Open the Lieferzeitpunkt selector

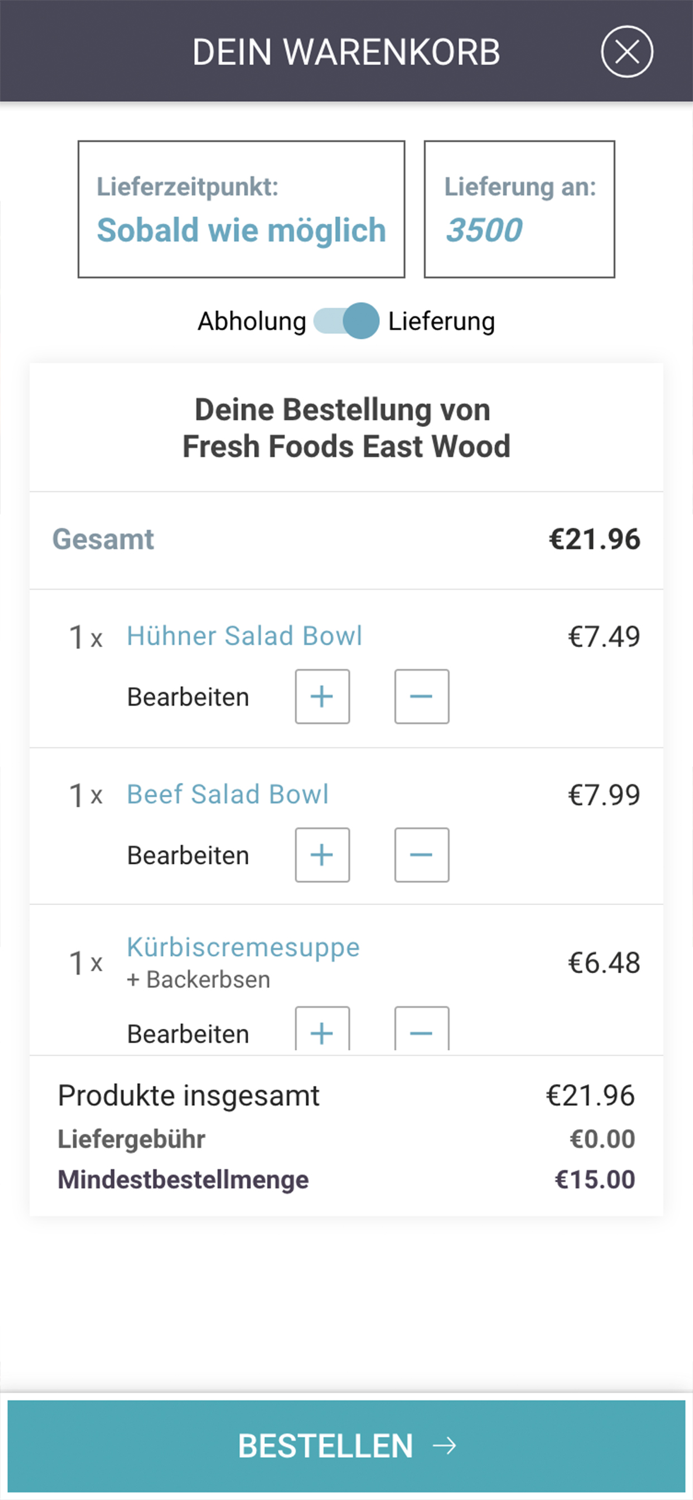240,208
